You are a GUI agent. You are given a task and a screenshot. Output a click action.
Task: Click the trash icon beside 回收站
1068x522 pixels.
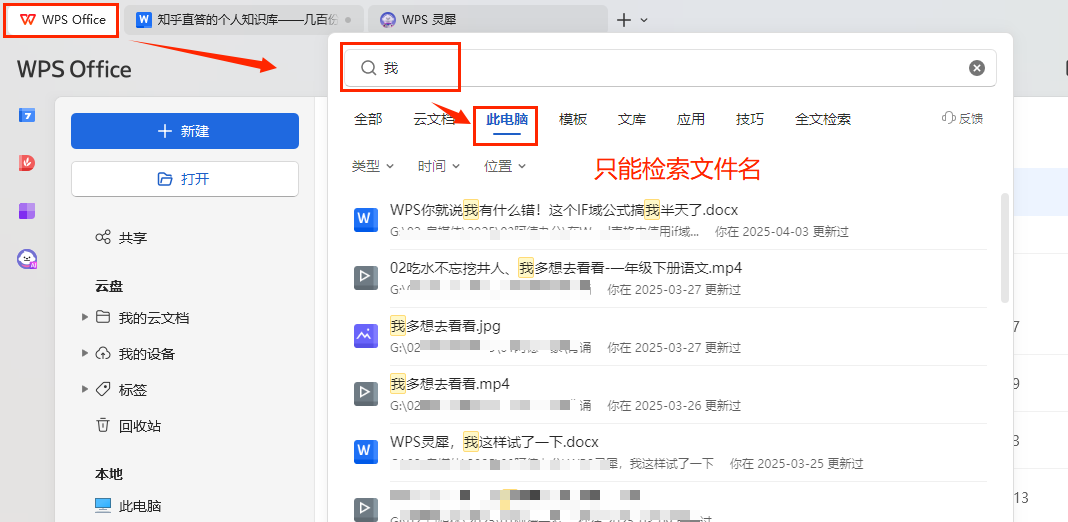point(103,425)
